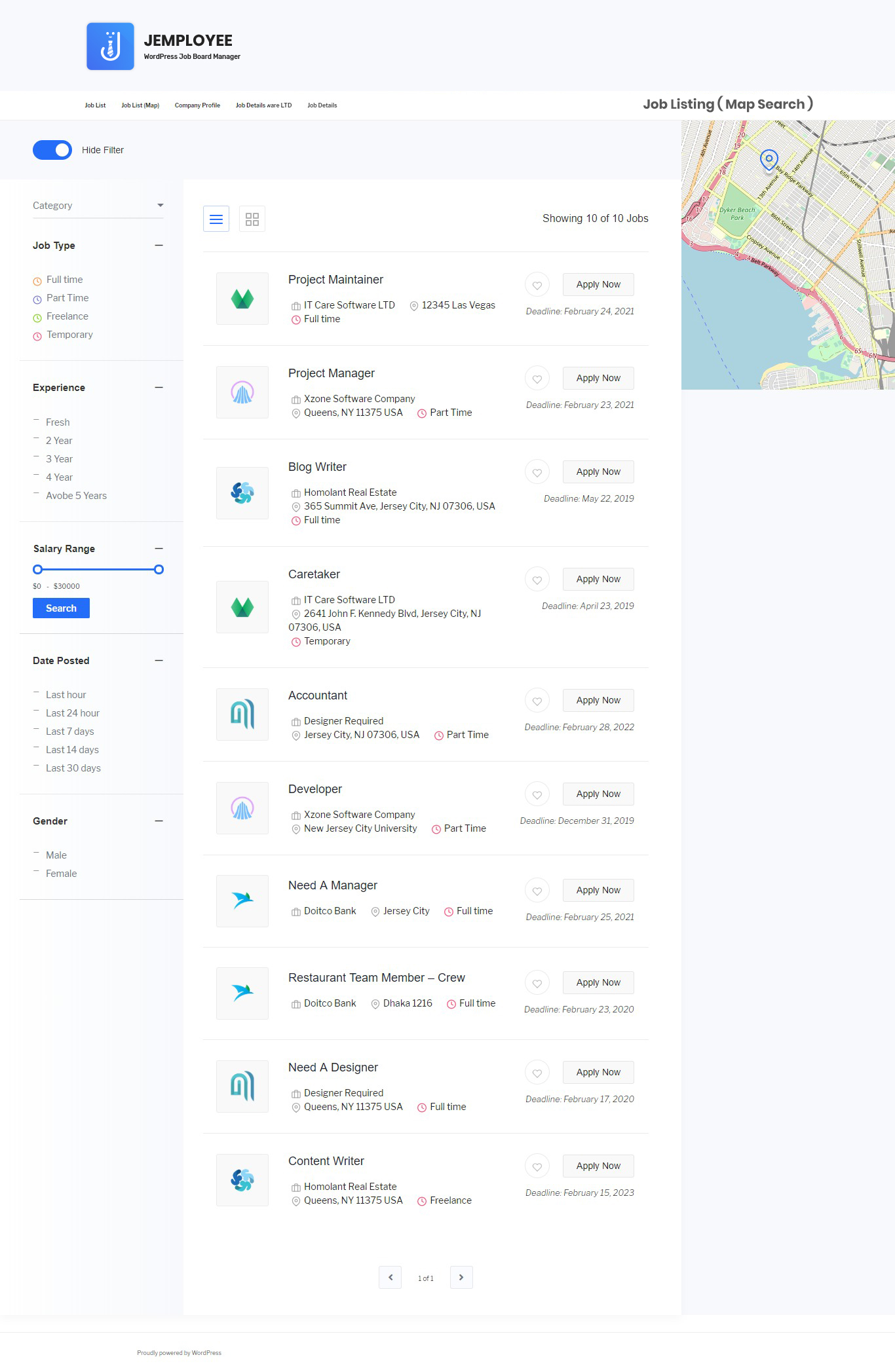The height and width of the screenshot is (1372, 895).
Task: Open Project Manager company logo
Action: pos(242,392)
